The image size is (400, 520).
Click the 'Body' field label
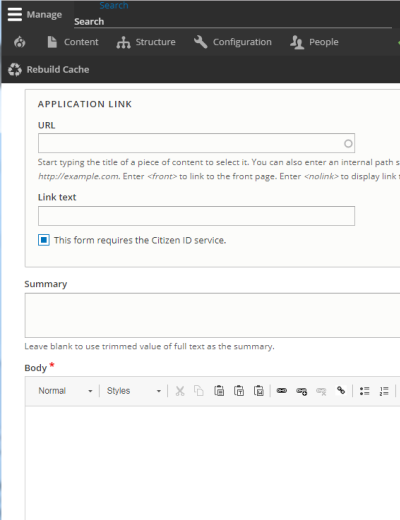(35, 368)
